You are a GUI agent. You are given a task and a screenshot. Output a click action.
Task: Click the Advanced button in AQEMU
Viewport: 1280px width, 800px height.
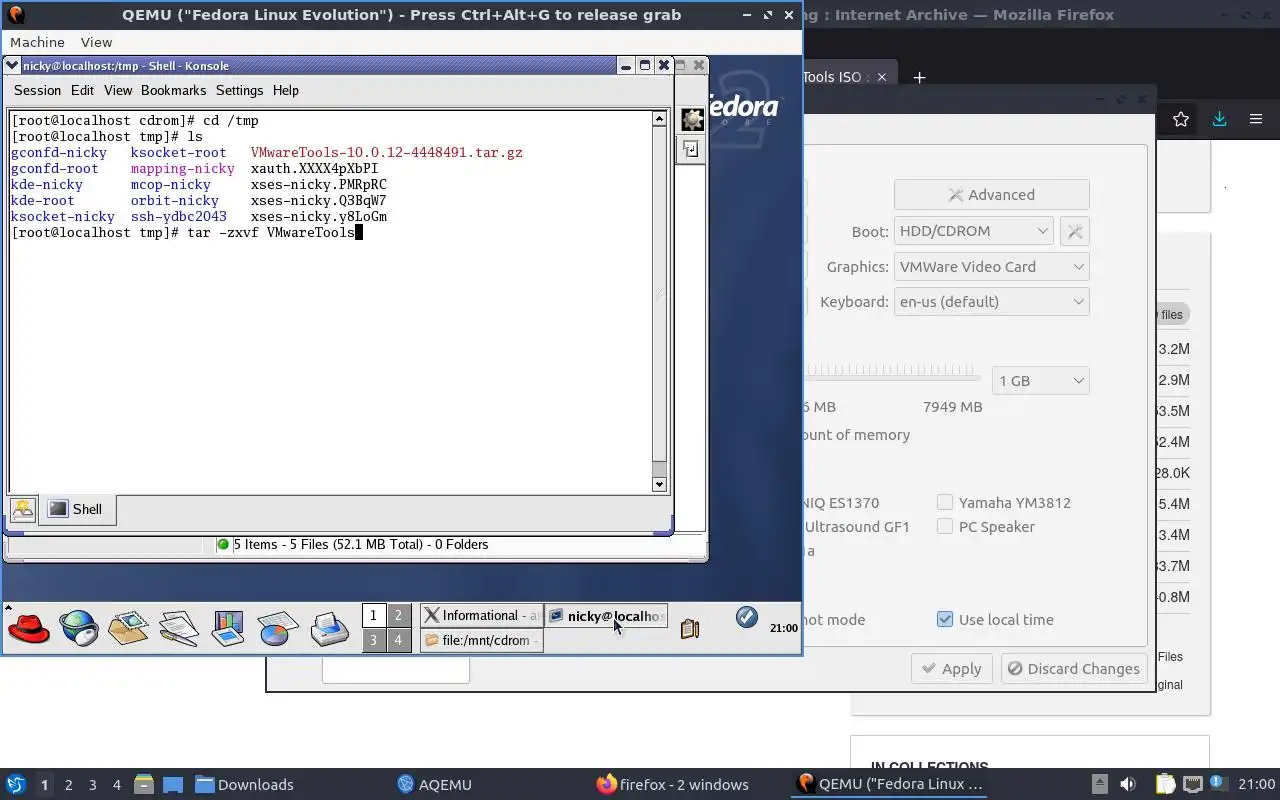(x=991, y=195)
